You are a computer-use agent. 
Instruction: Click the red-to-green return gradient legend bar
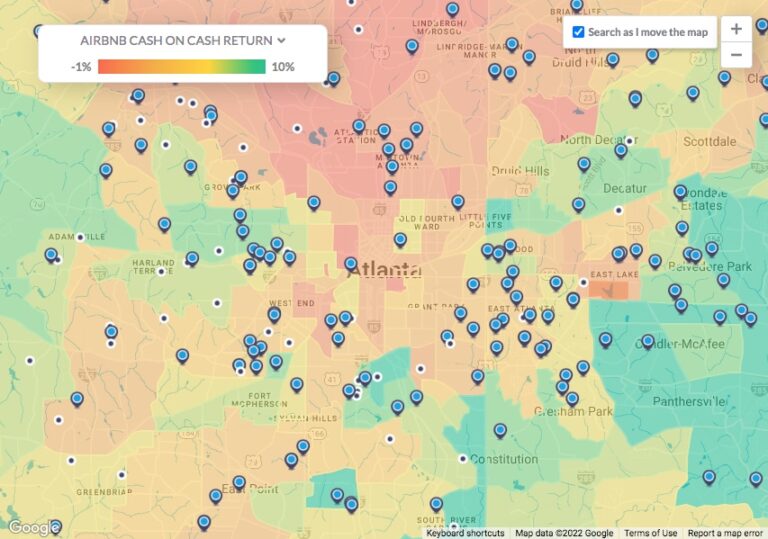[182, 66]
